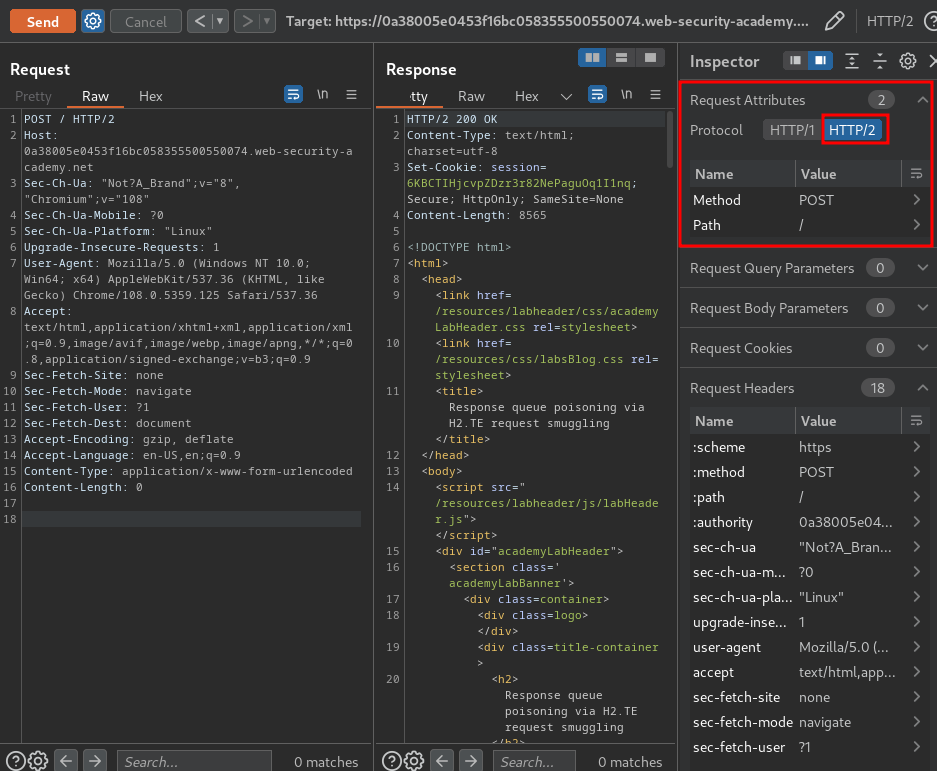Open the Request Hex tab
The height and width of the screenshot is (771, 937).
(x=151, y=96)
